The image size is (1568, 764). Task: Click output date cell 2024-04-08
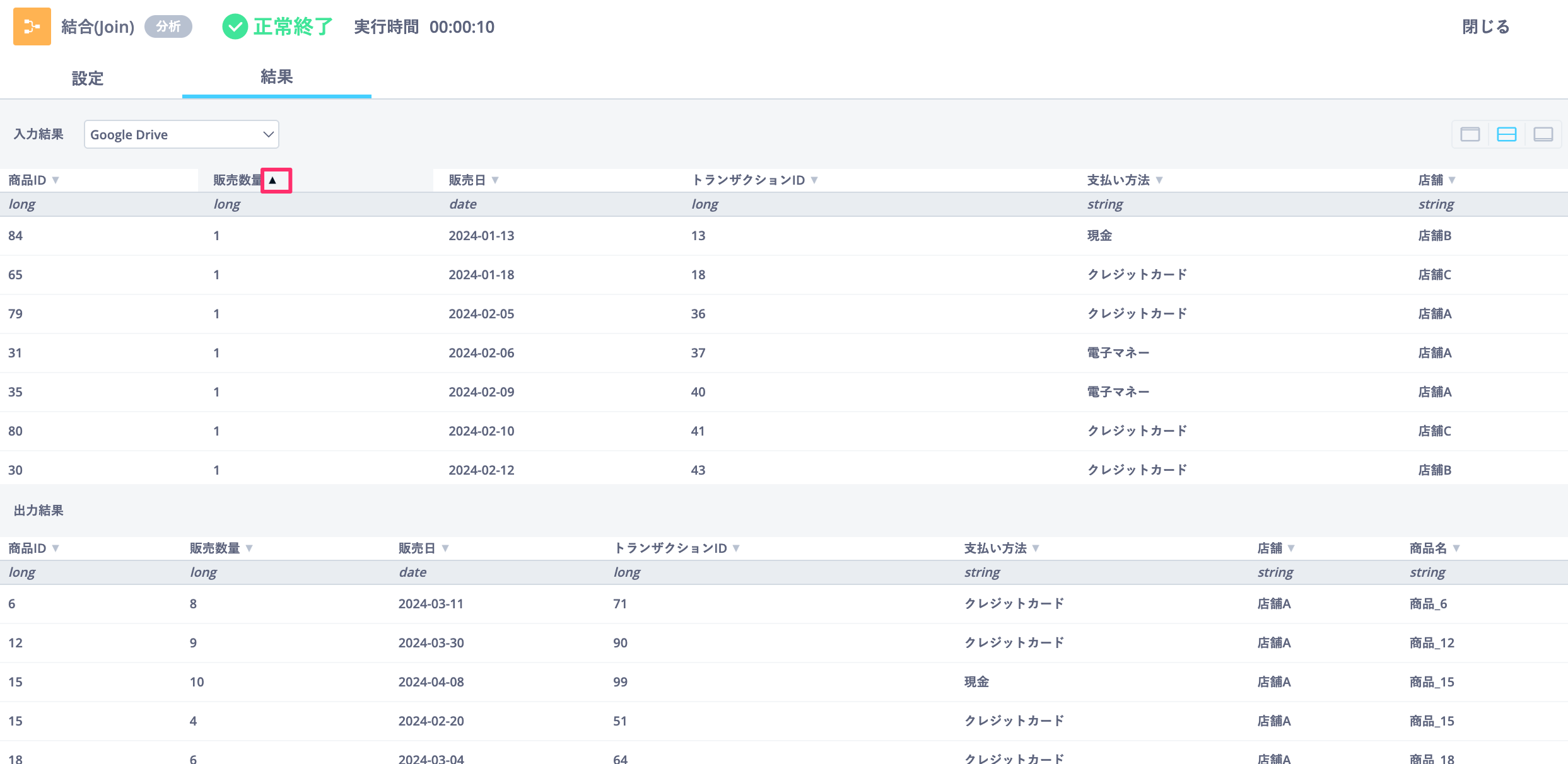click(x=431, y=682)
